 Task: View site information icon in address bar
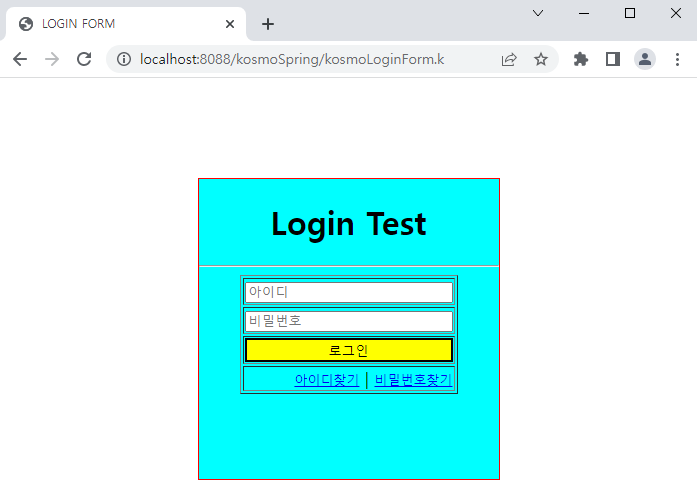pyautogui.click(x=124, y=59)
